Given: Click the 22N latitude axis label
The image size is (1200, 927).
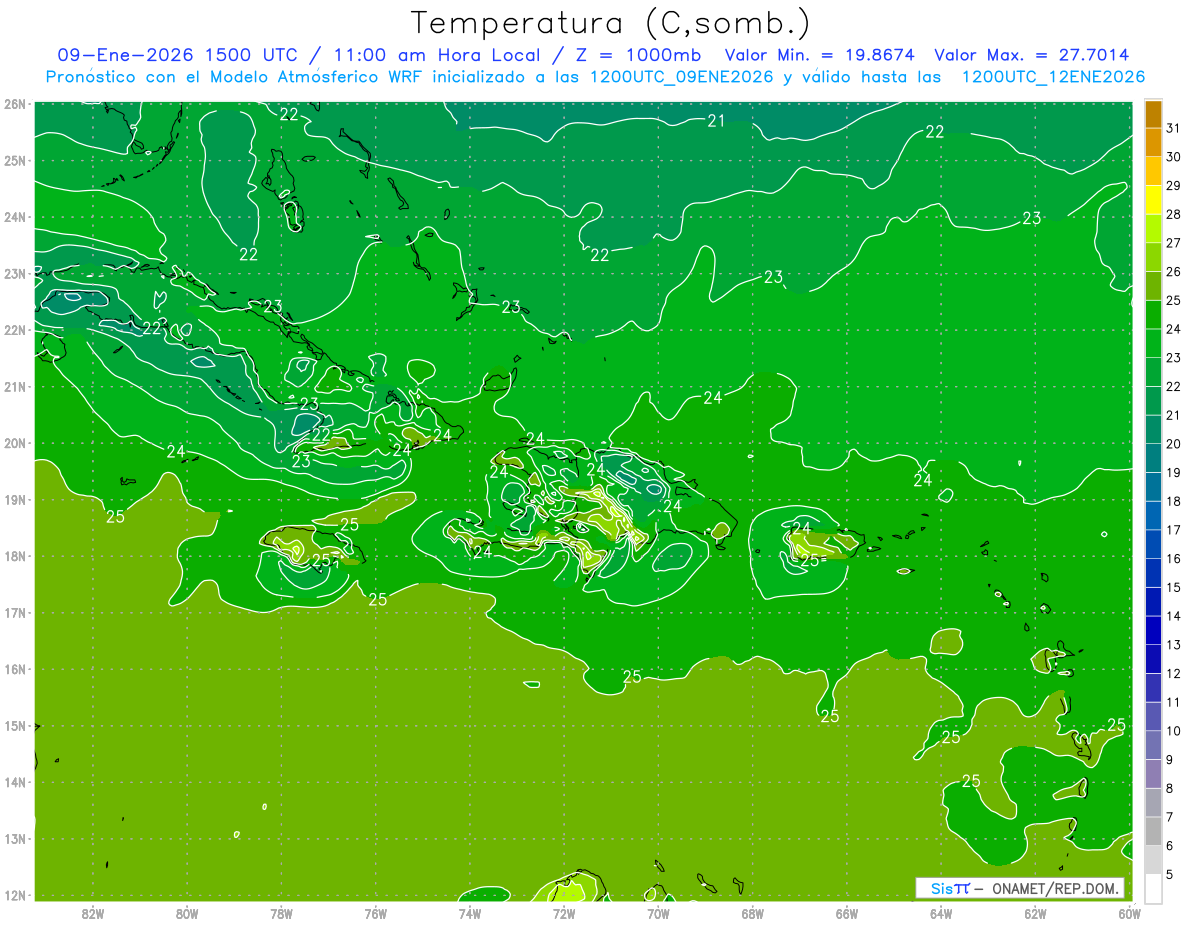Looking at the screenshot, I should pyautogui.click(x=15, y=330).
